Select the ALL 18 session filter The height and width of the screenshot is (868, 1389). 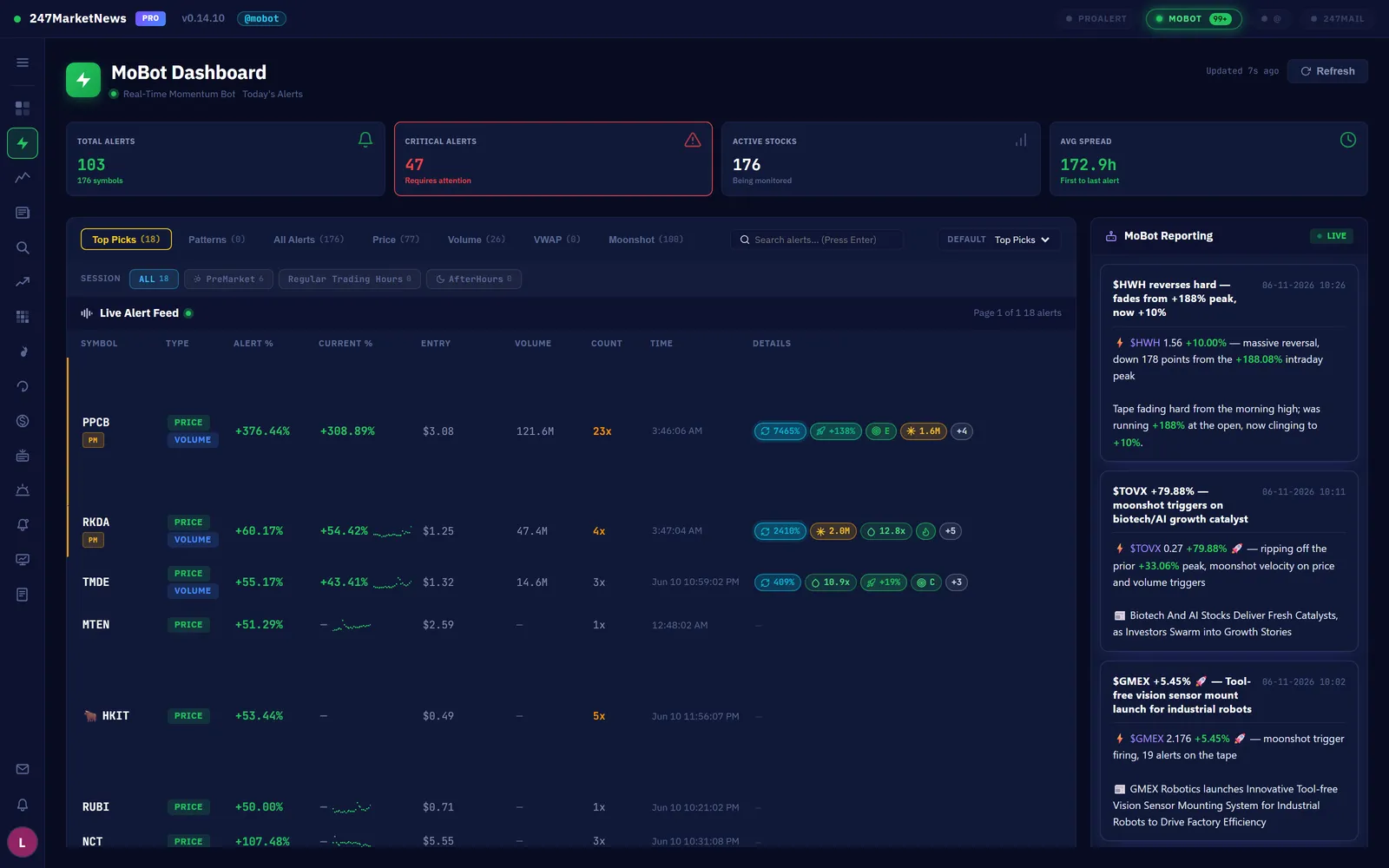[154, 279]
